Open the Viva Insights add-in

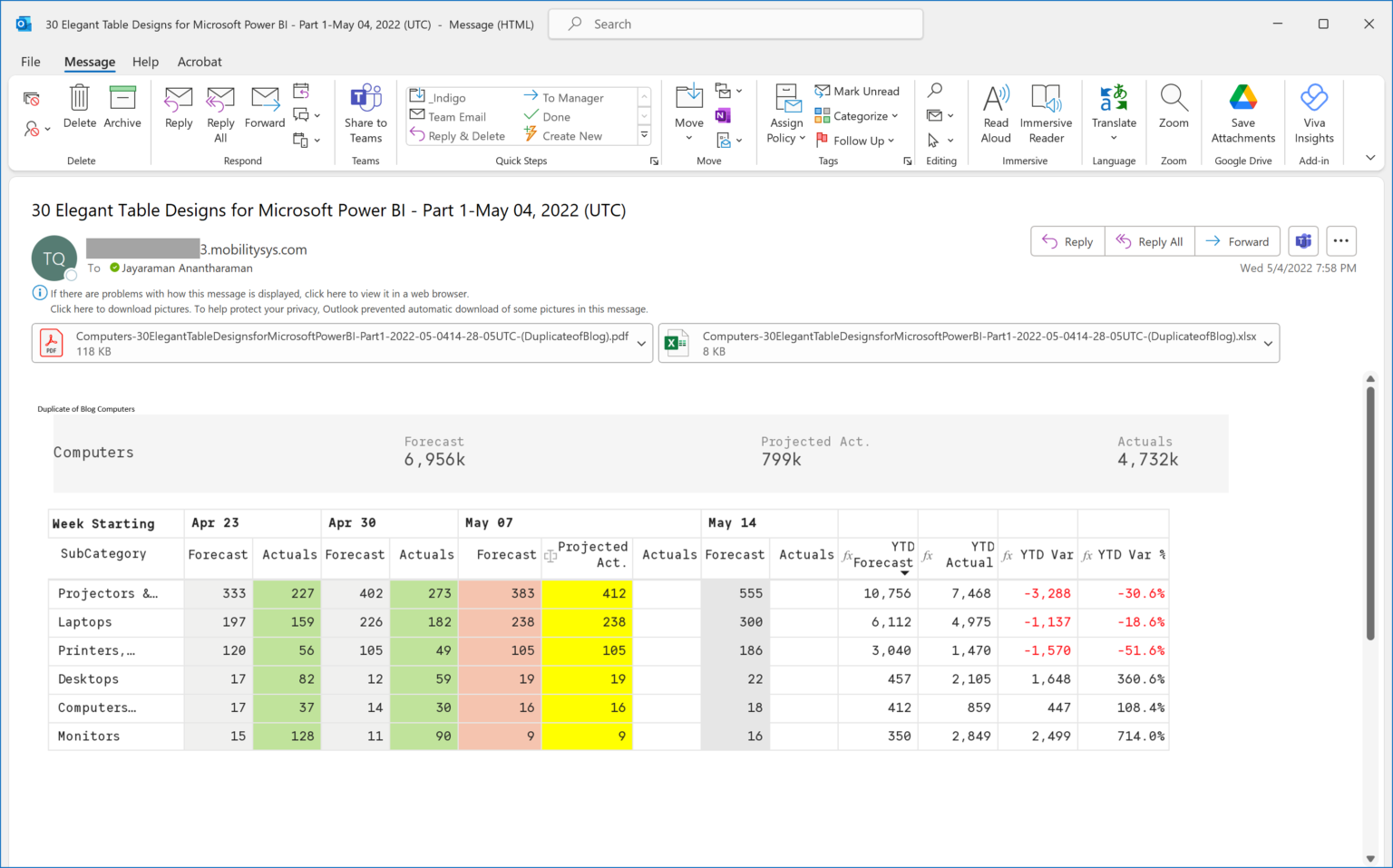[1314, 114]
